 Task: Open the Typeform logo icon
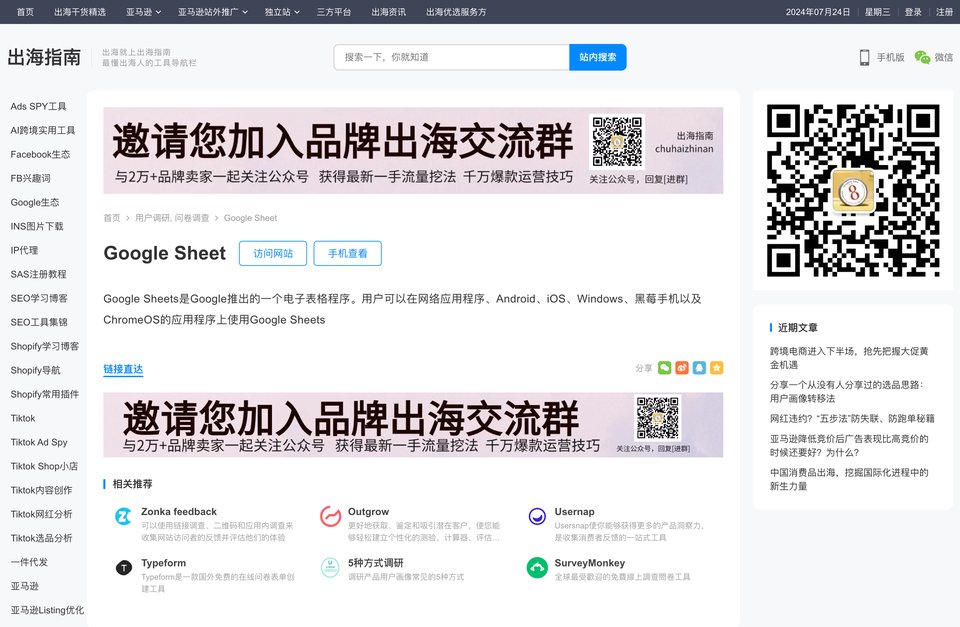124,568
